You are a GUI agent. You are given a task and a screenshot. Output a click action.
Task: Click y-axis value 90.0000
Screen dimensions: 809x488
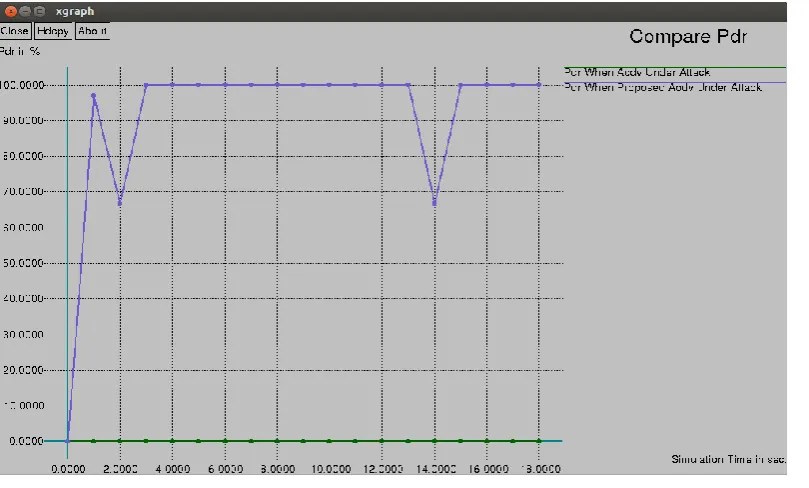coord(23,120)
